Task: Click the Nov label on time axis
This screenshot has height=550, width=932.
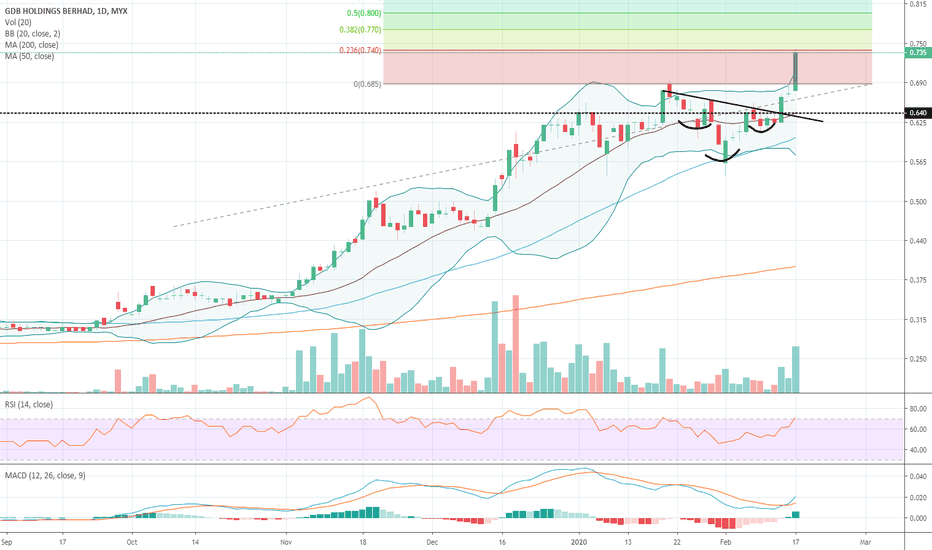Action: point(286,542)
